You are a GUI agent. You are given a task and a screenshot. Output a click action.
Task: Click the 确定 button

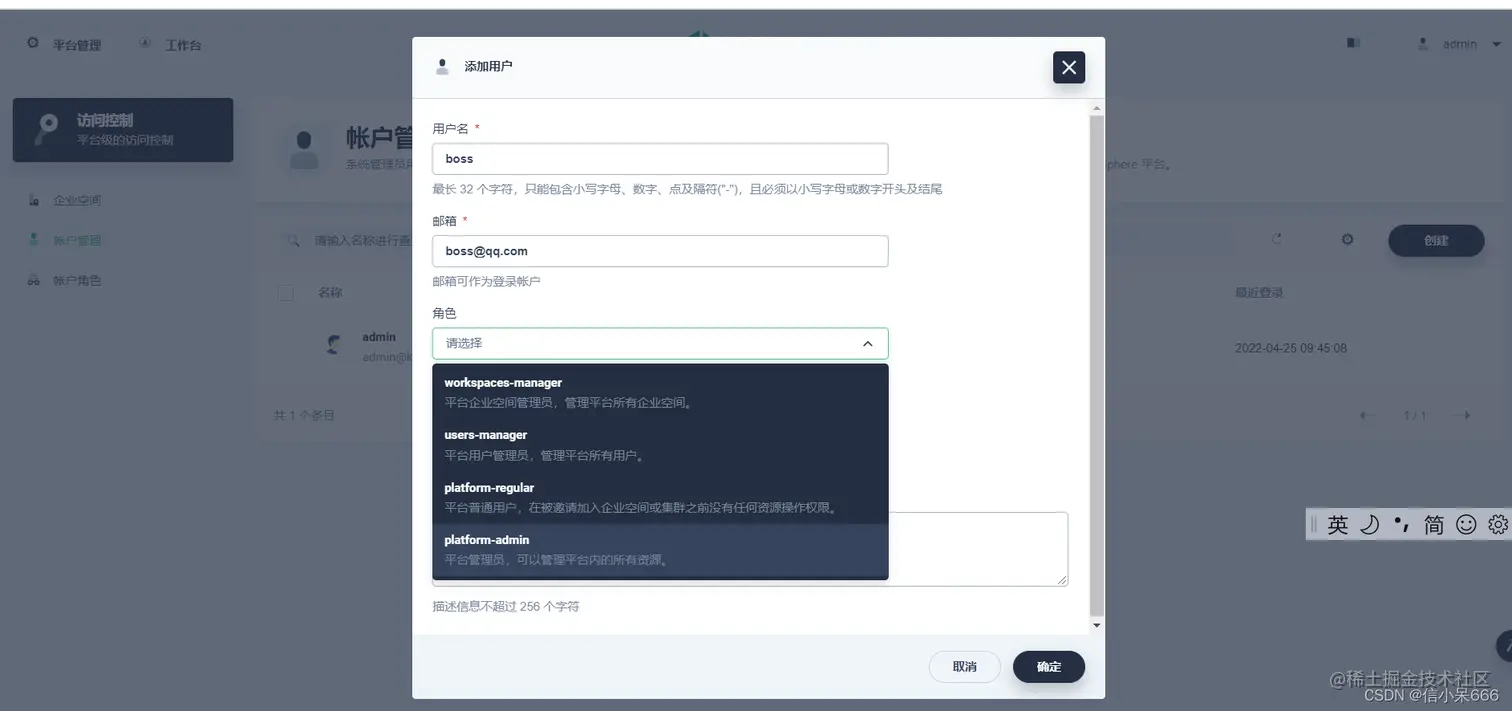[1049, 666]
